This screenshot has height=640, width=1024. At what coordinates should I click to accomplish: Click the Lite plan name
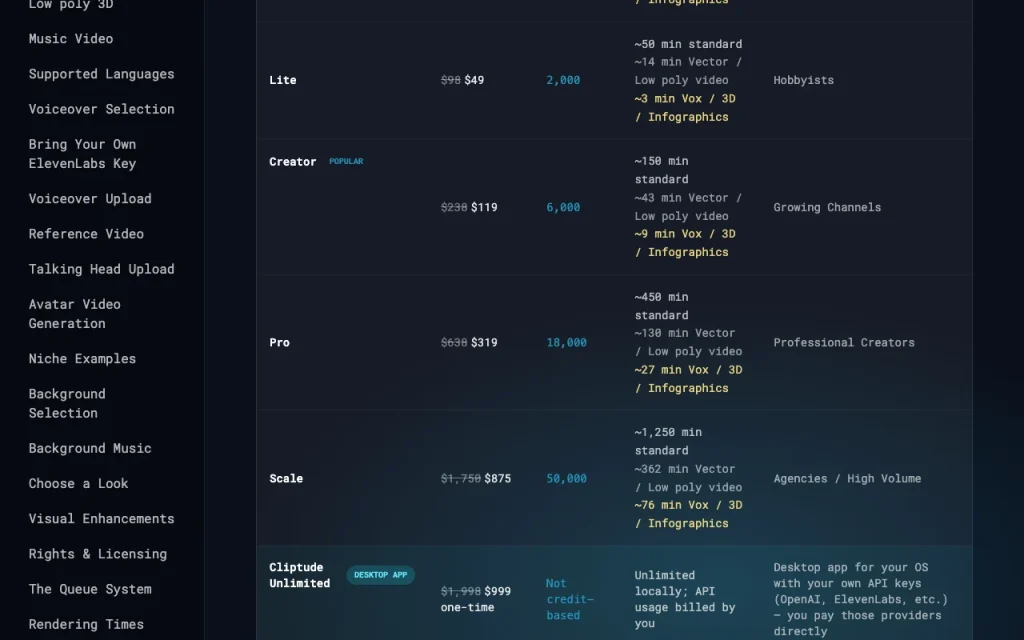pos(283,80)
